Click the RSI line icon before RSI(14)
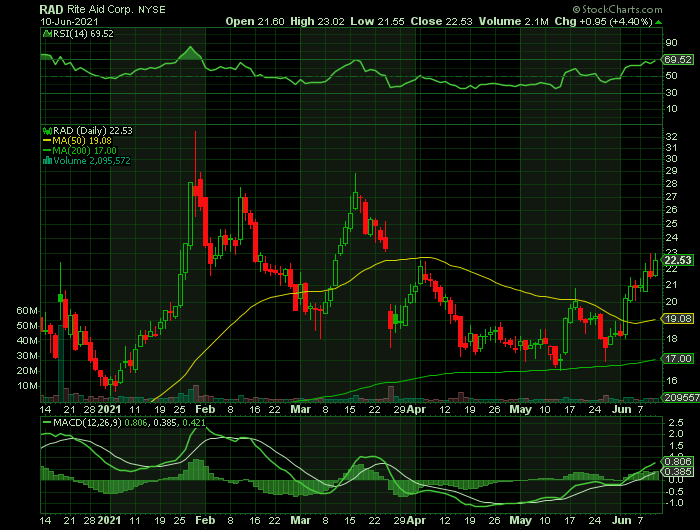Screen dimensions: 700x530 point(47,33)
